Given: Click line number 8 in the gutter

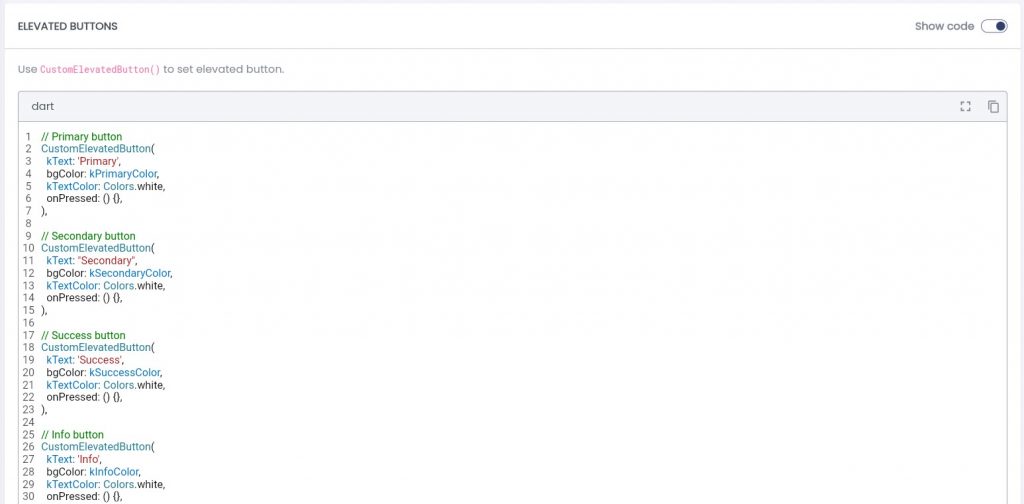Looking at the screenshot, I should tap(28, 223).
